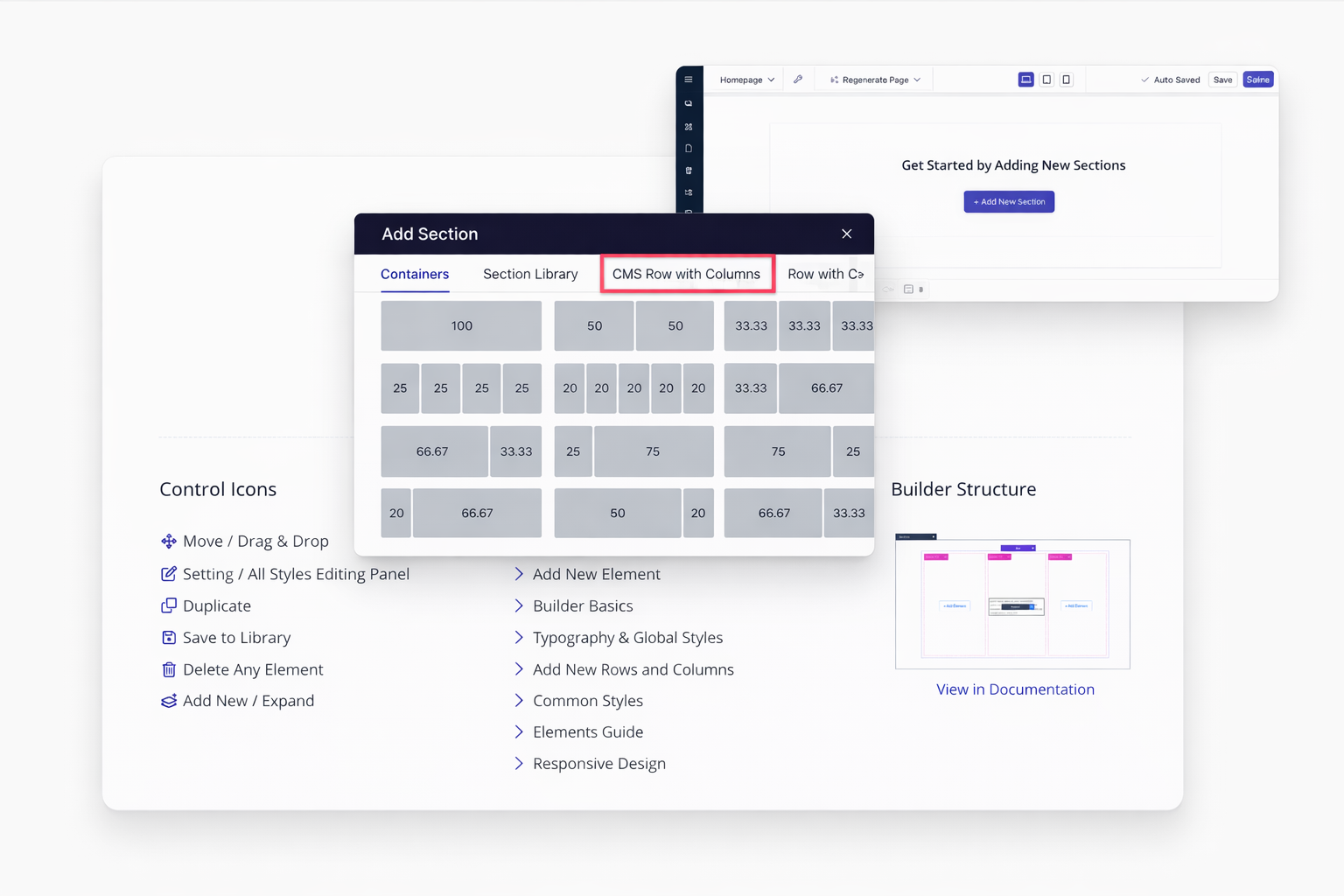Viewport: 1344px width, 896px height.
Task: Click the Setting / All Styles edit icon
Action: (169, 574)
